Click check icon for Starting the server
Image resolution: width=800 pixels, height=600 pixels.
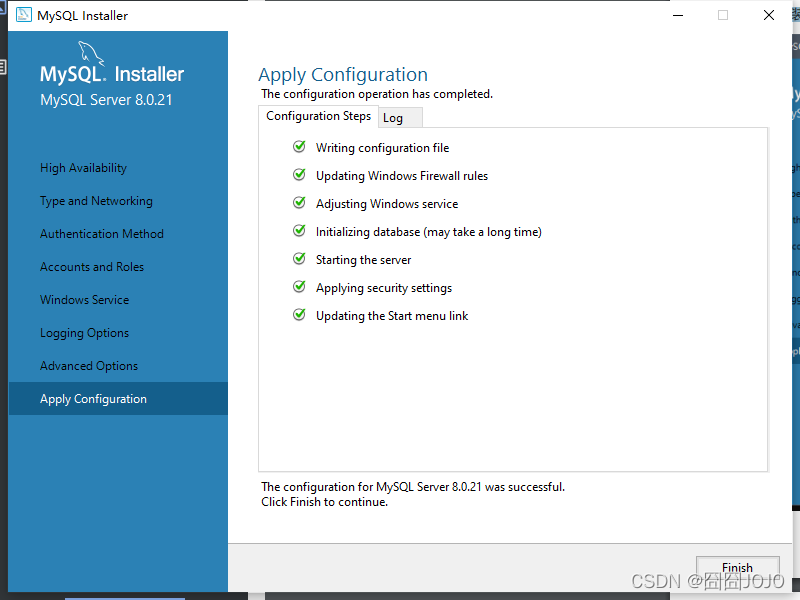coord(299,259)
